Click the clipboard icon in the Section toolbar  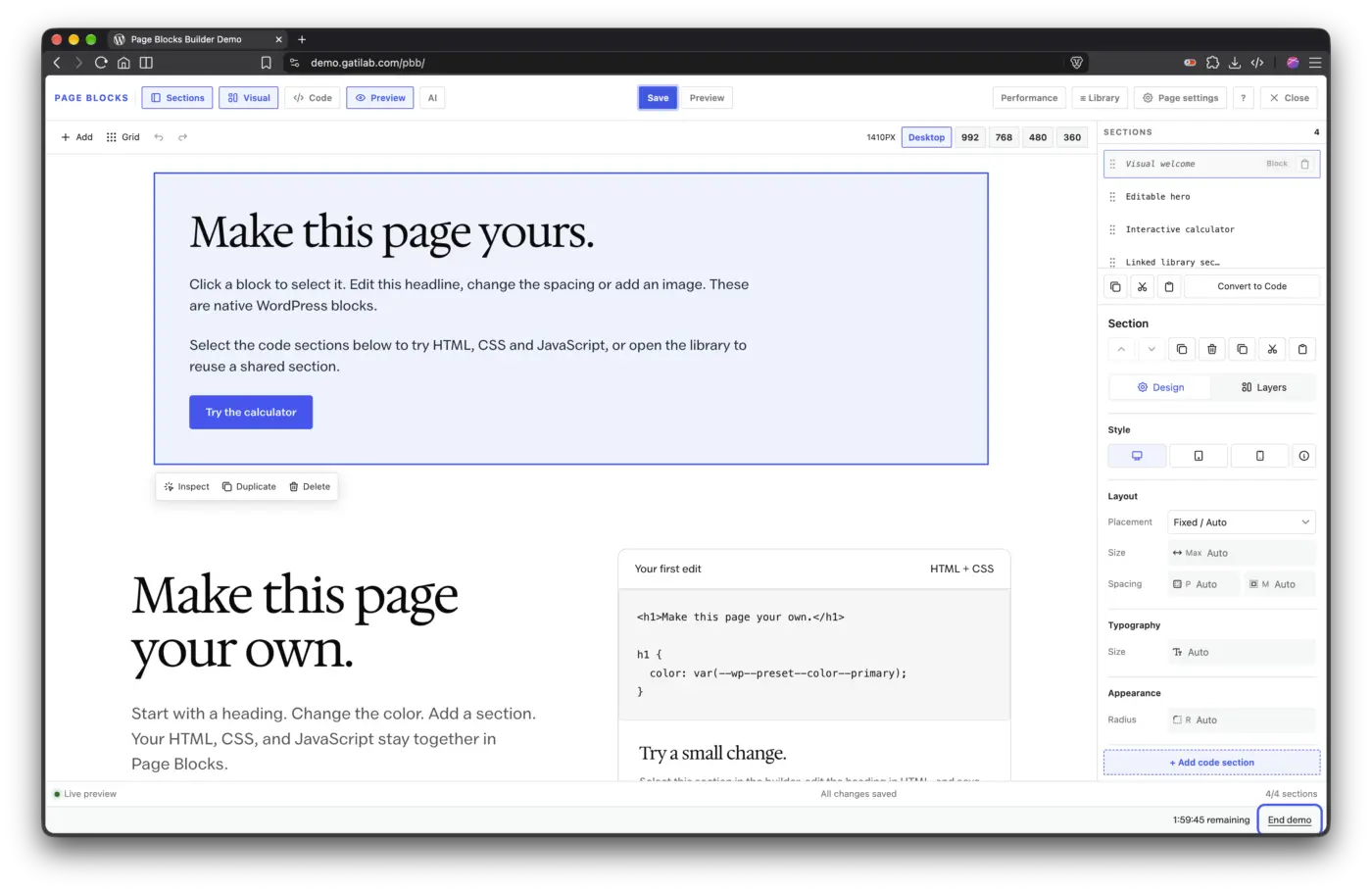click(x=1302, y=349)
